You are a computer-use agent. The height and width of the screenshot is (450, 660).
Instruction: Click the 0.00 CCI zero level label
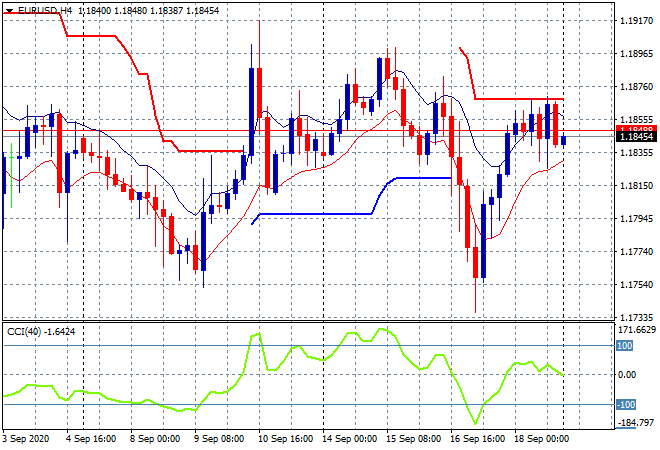point(627,375)
